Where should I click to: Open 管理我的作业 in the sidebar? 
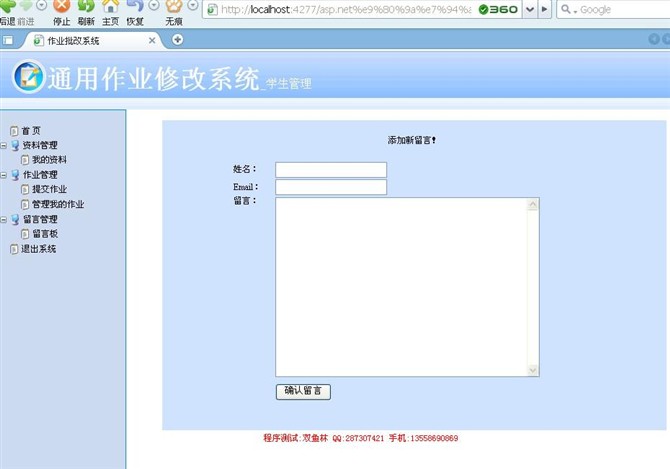pos(58,204)
